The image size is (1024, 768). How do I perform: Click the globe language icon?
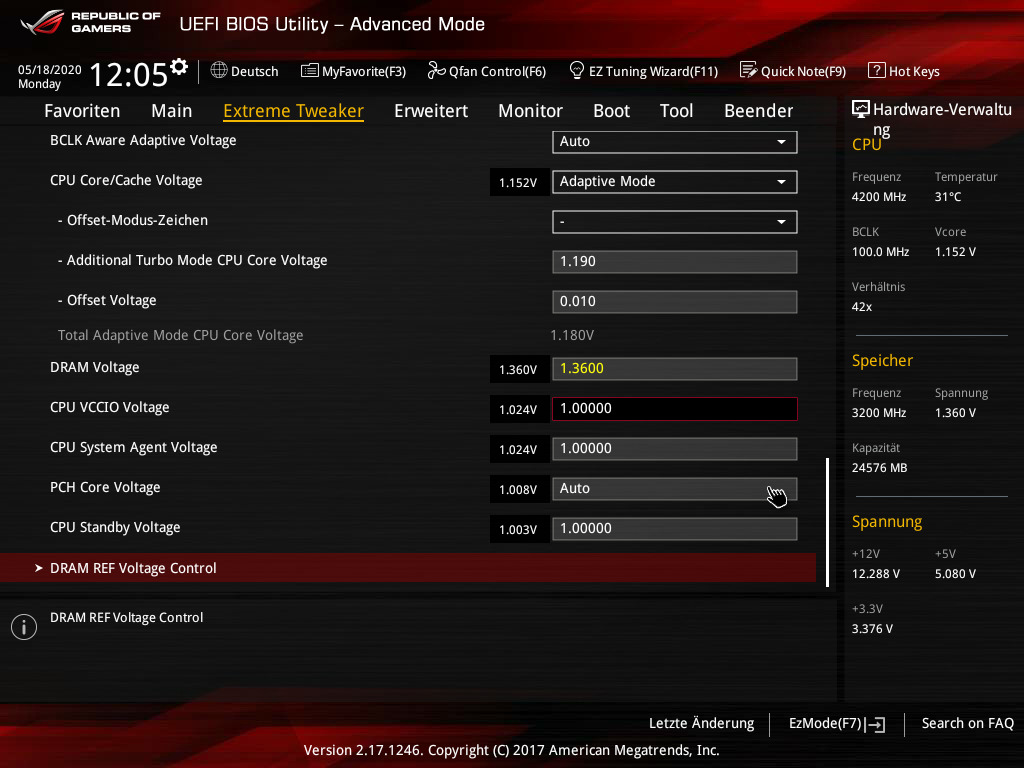(x=219, y=70)
